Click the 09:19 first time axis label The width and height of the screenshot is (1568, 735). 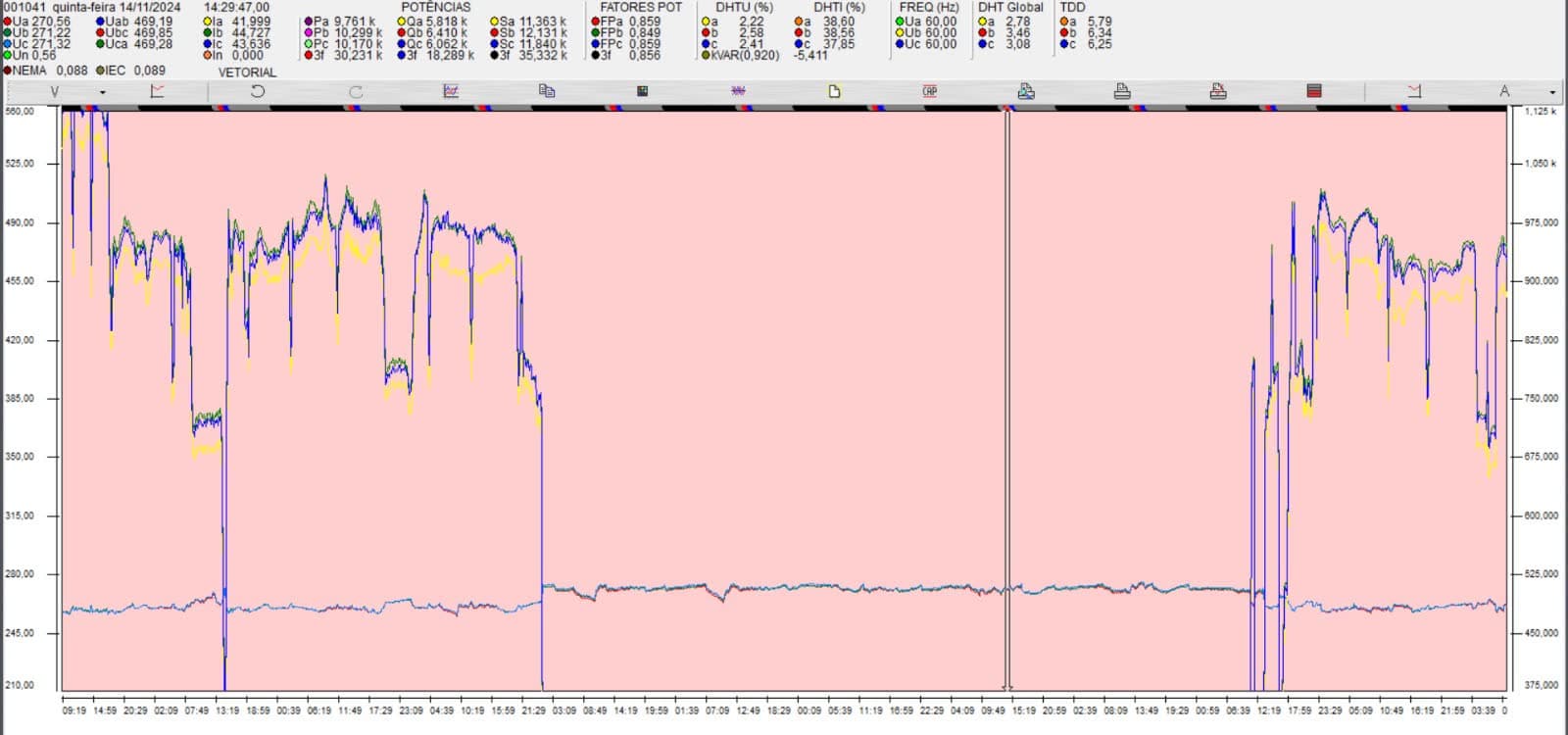(73, 710)
